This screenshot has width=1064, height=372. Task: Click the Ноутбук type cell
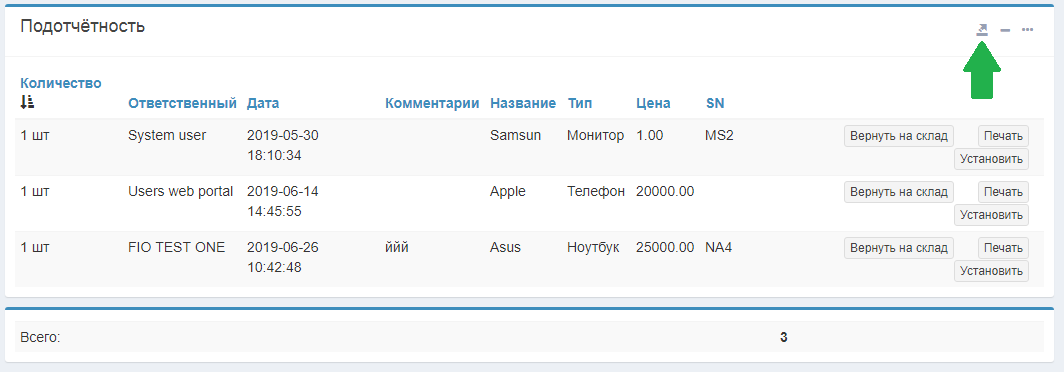593,247
